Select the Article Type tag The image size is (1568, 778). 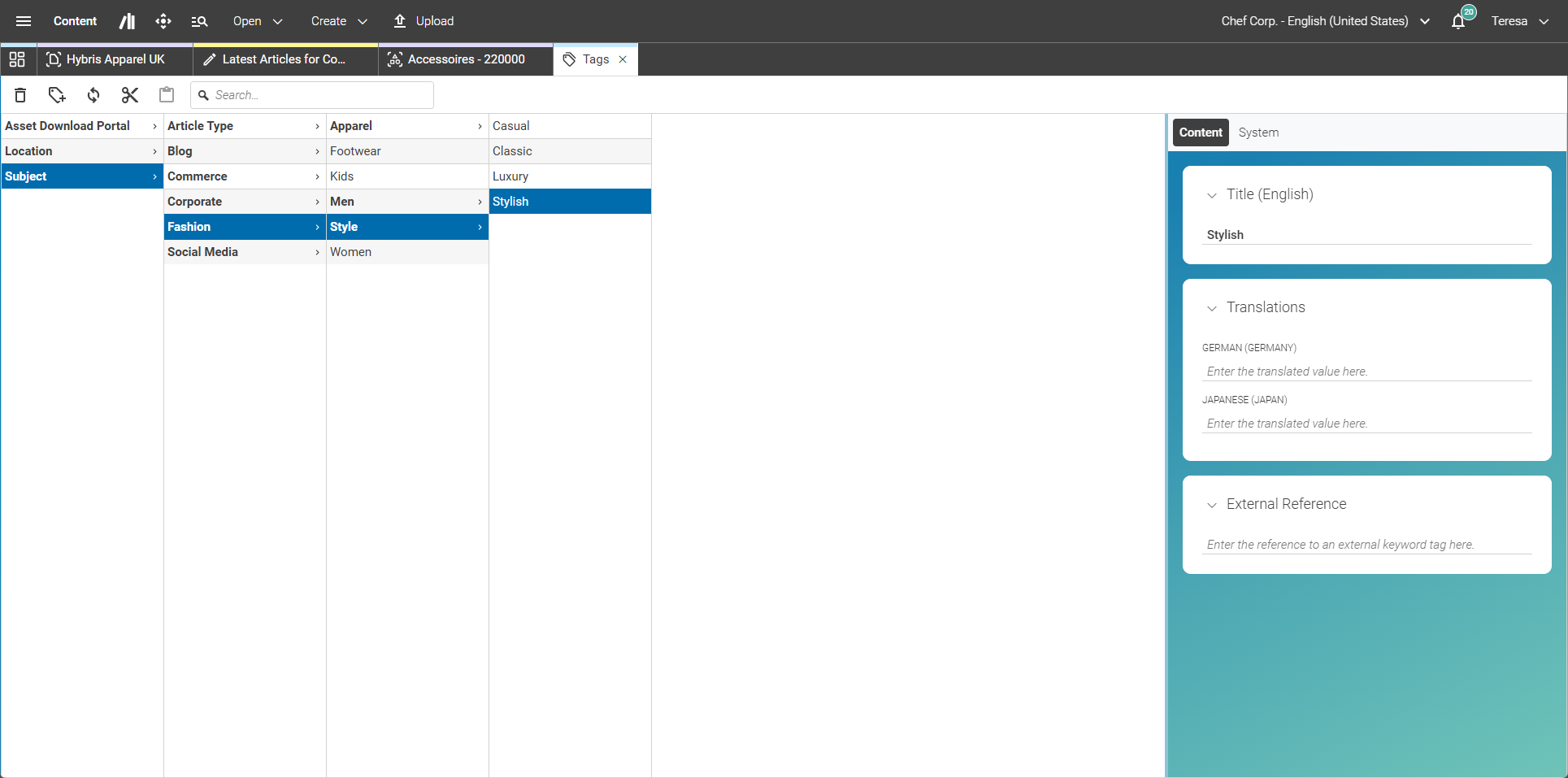tap(245, 126)
